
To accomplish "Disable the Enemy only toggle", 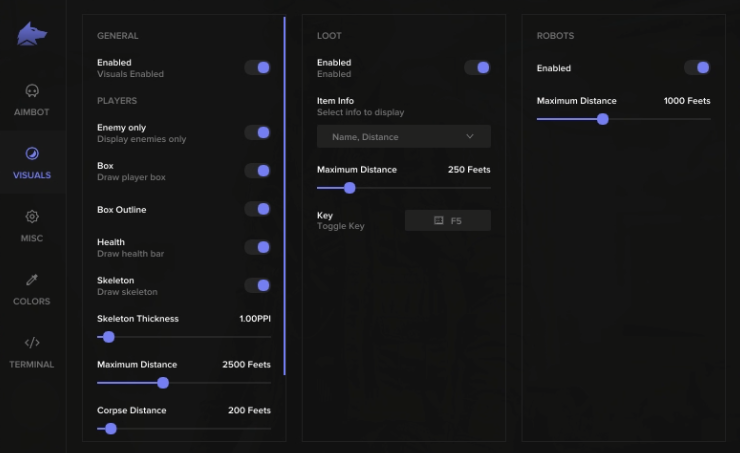I will 257,133.
